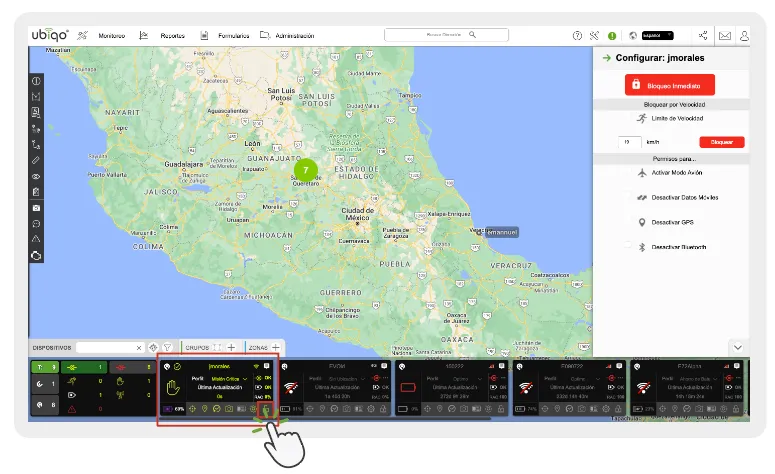Viewport: 775px width, 474px height.
Task: Open the Monitoreo menu
Action: 111,36
